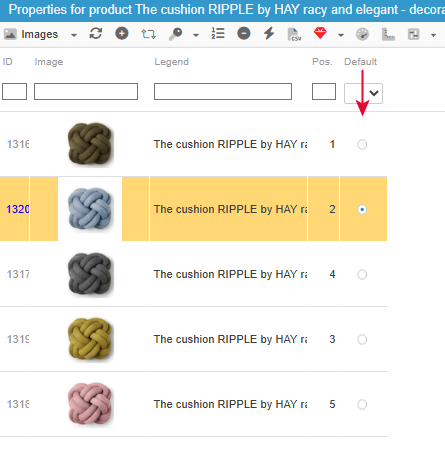Open the dropdown next to ruby icon

click(x=341, y=35)
